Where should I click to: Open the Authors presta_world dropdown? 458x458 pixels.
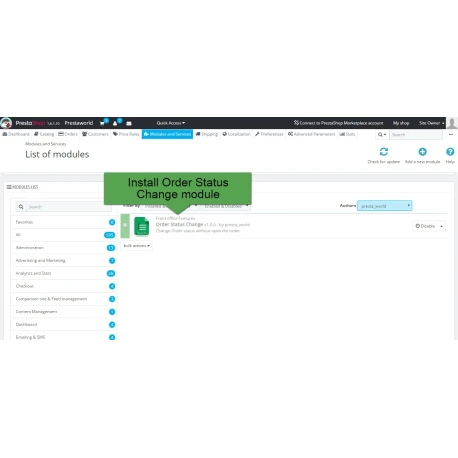coord(384,206)
